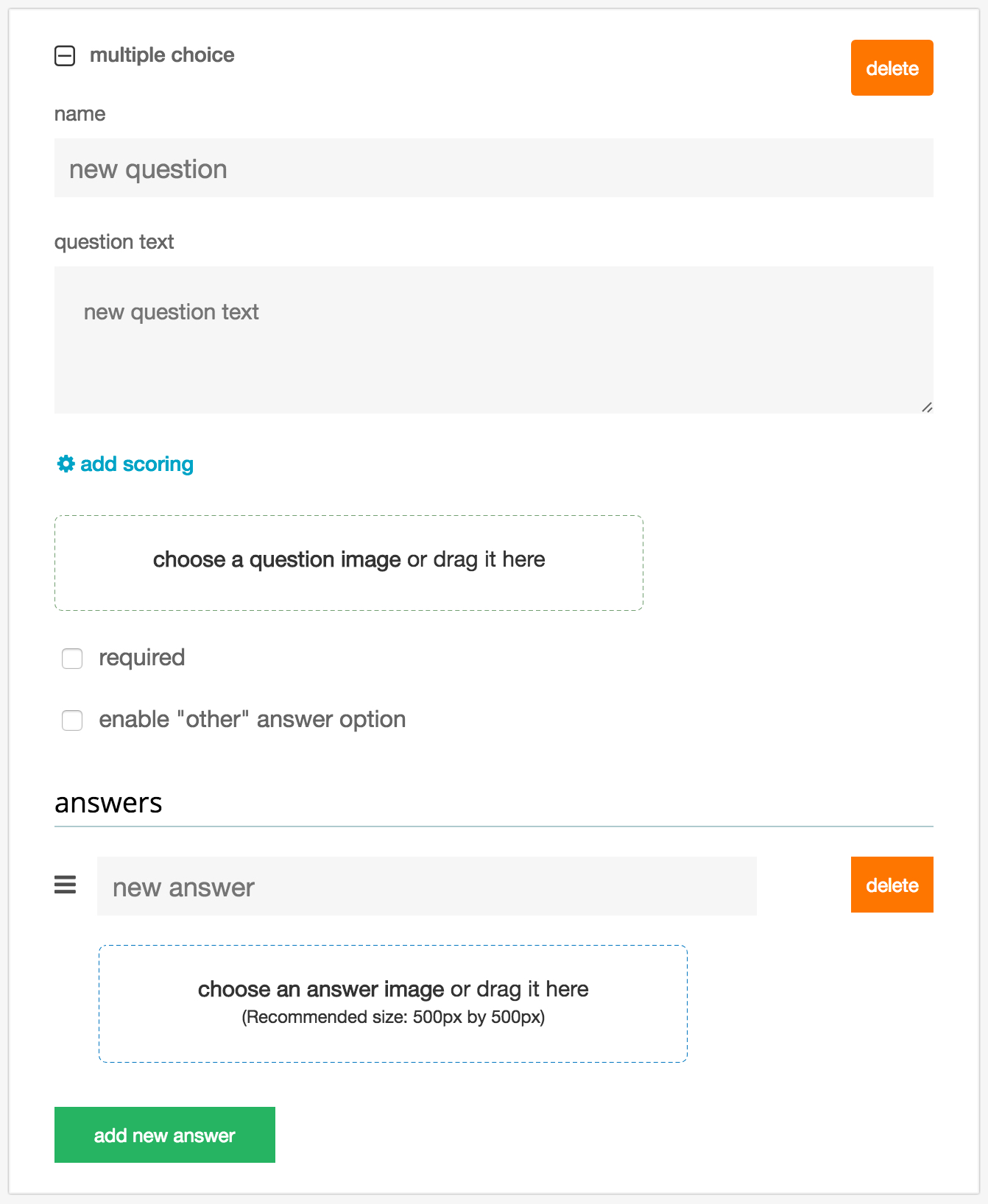
Task: Click the new answer input field
Action: point(427,886)
